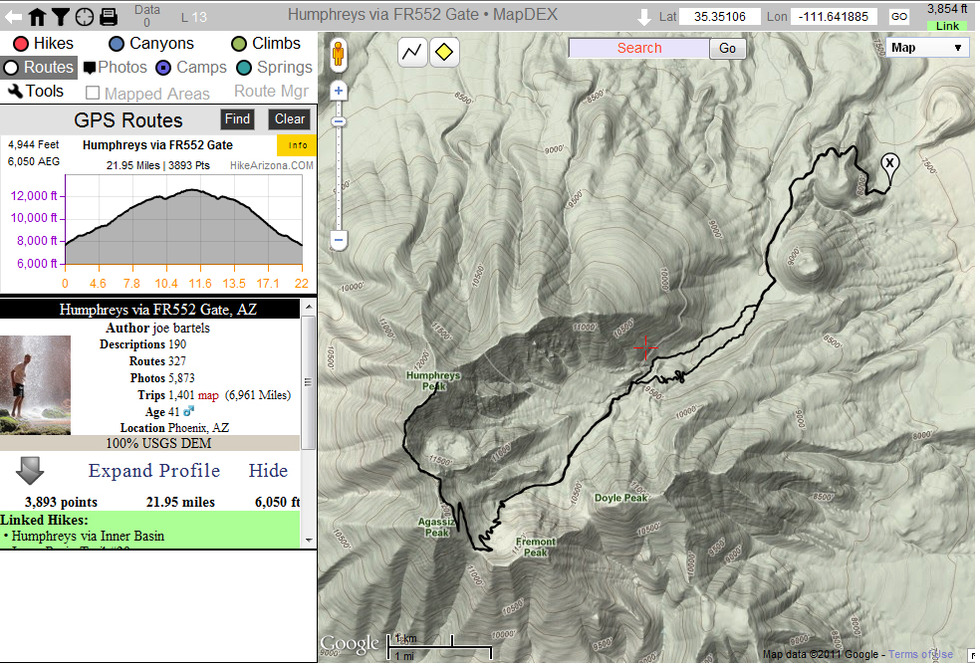
Task: Click the info panel scrollbar thumb
Action: (309, 382)
